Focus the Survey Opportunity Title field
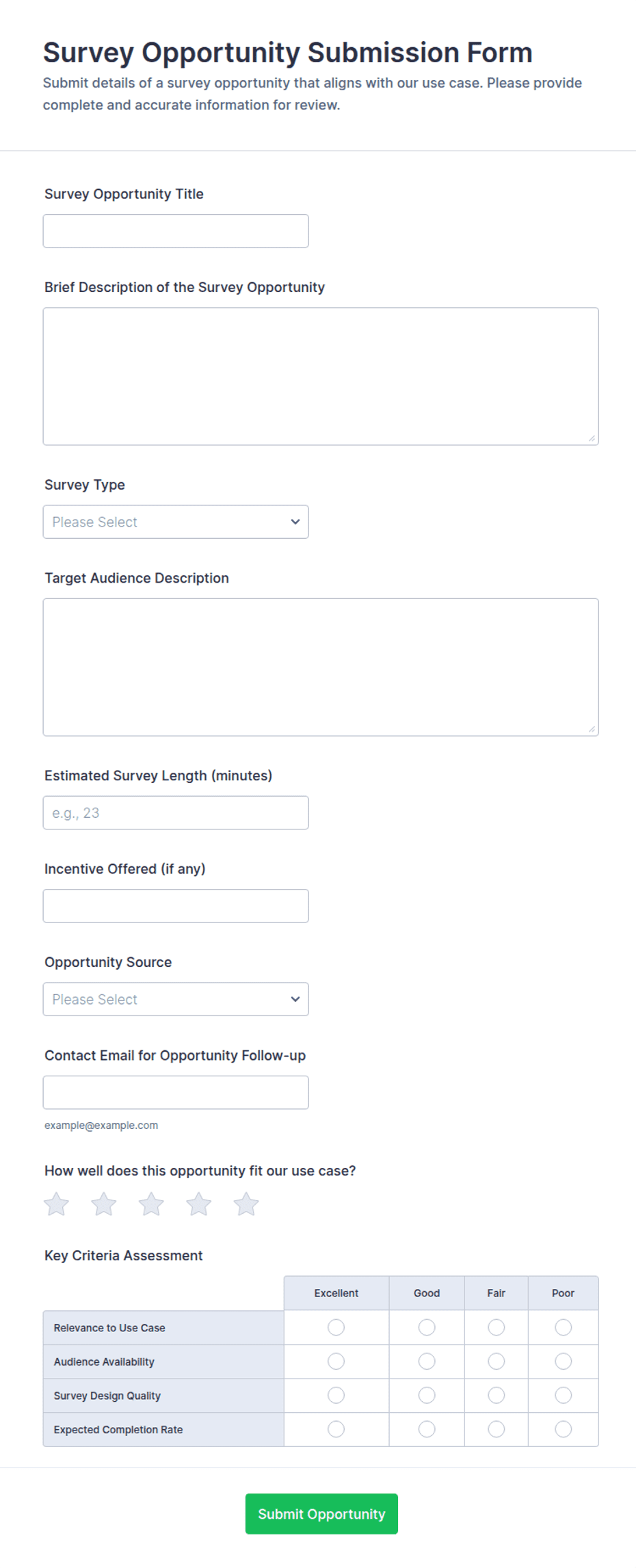Screen dimensions: 636x1568 pos(176,231)
